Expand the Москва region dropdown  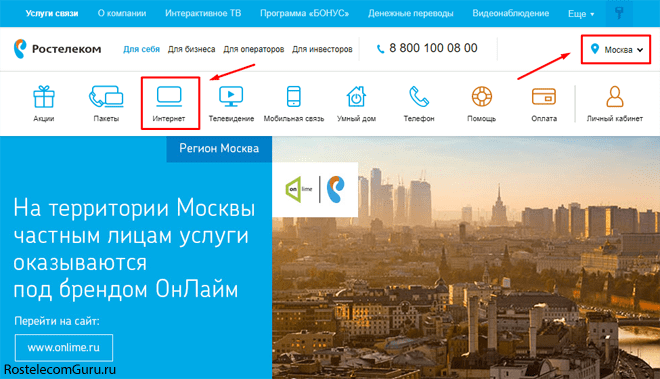coord(616,50)
